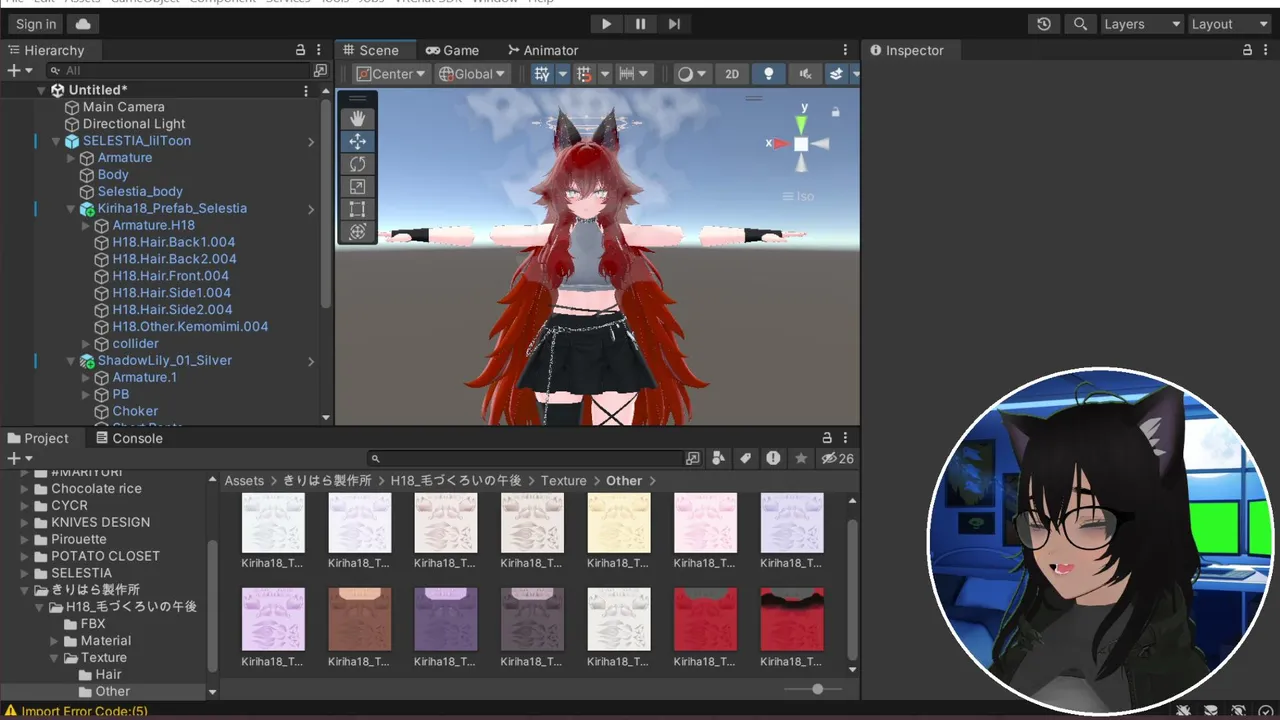This screenshot has height=720, width=1280.
Task: Switch to the Console tab
Action: pos(129,438)
